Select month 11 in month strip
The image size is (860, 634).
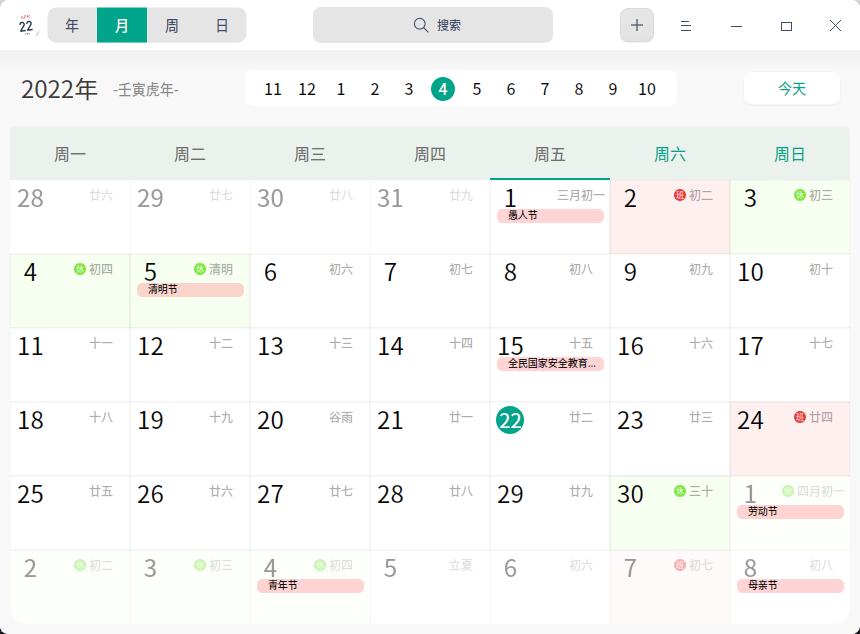coord(273,89)
